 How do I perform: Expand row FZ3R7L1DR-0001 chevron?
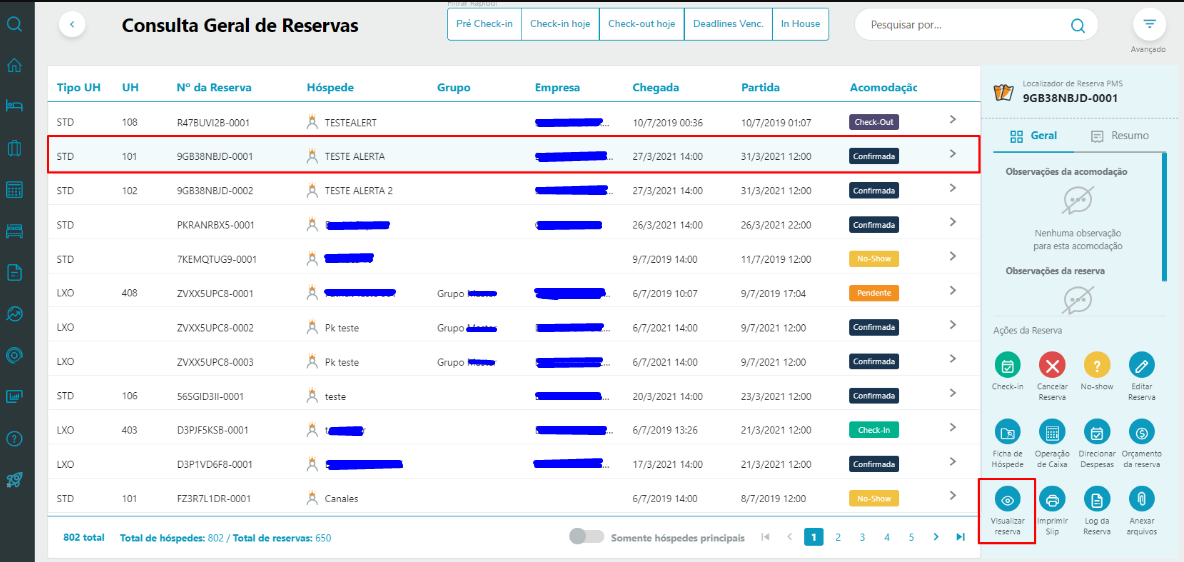(x=953, y=496)
